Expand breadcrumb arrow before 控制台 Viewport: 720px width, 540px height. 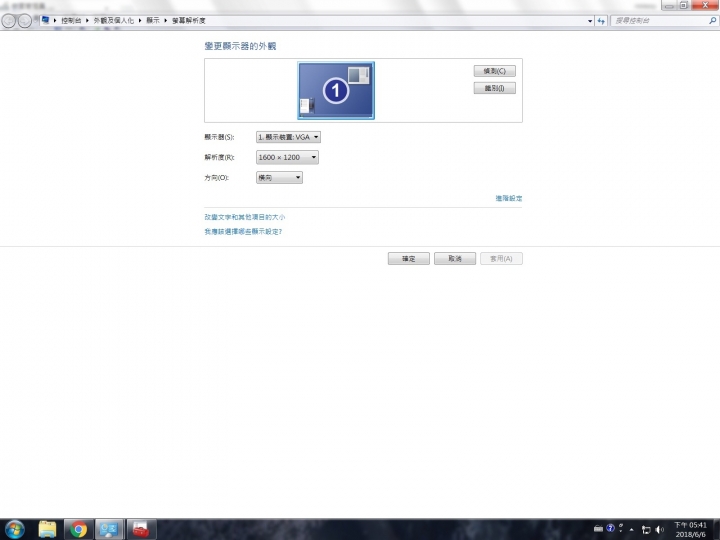coord(55,21)
